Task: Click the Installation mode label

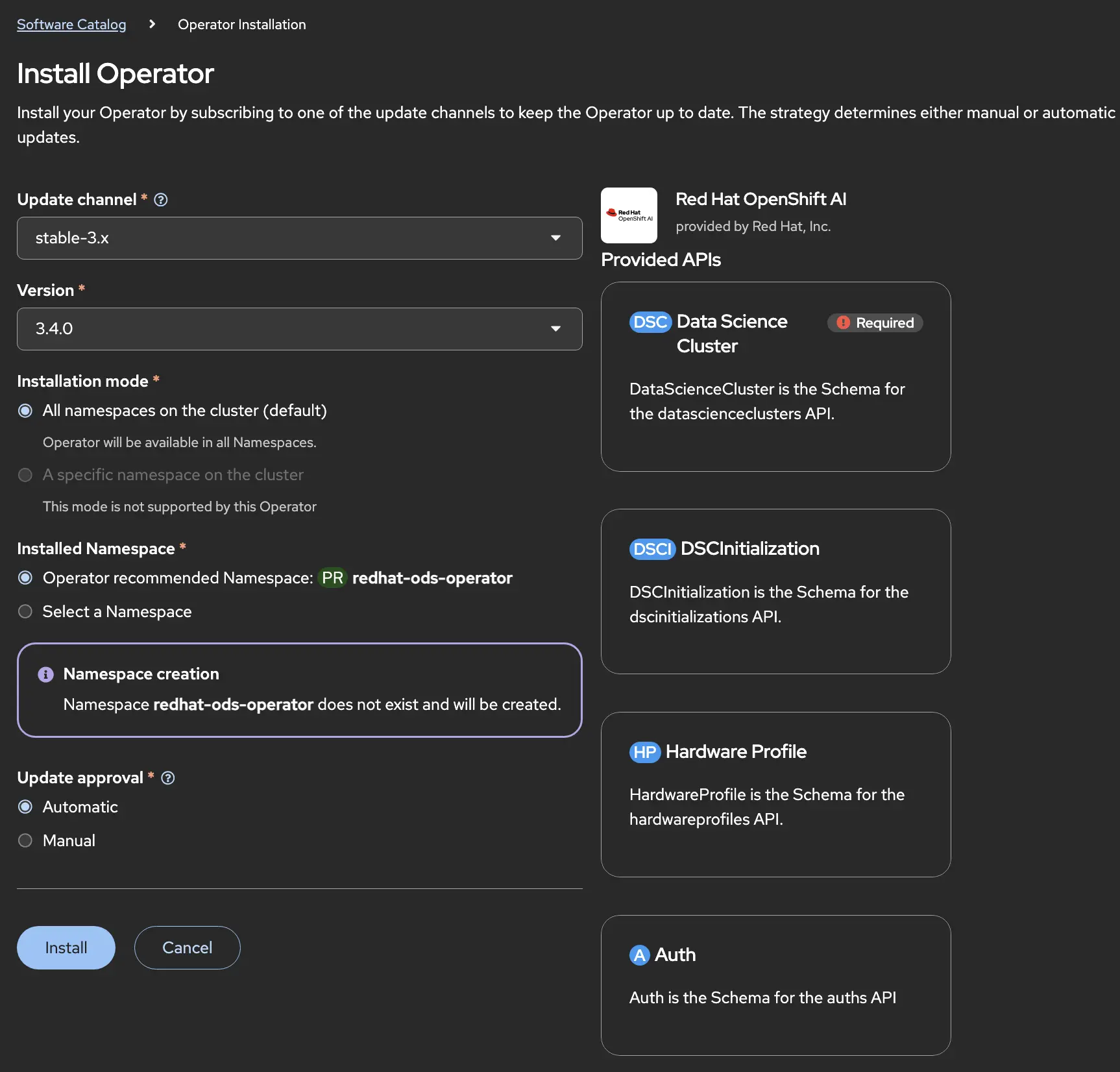Action: (82, 382)
